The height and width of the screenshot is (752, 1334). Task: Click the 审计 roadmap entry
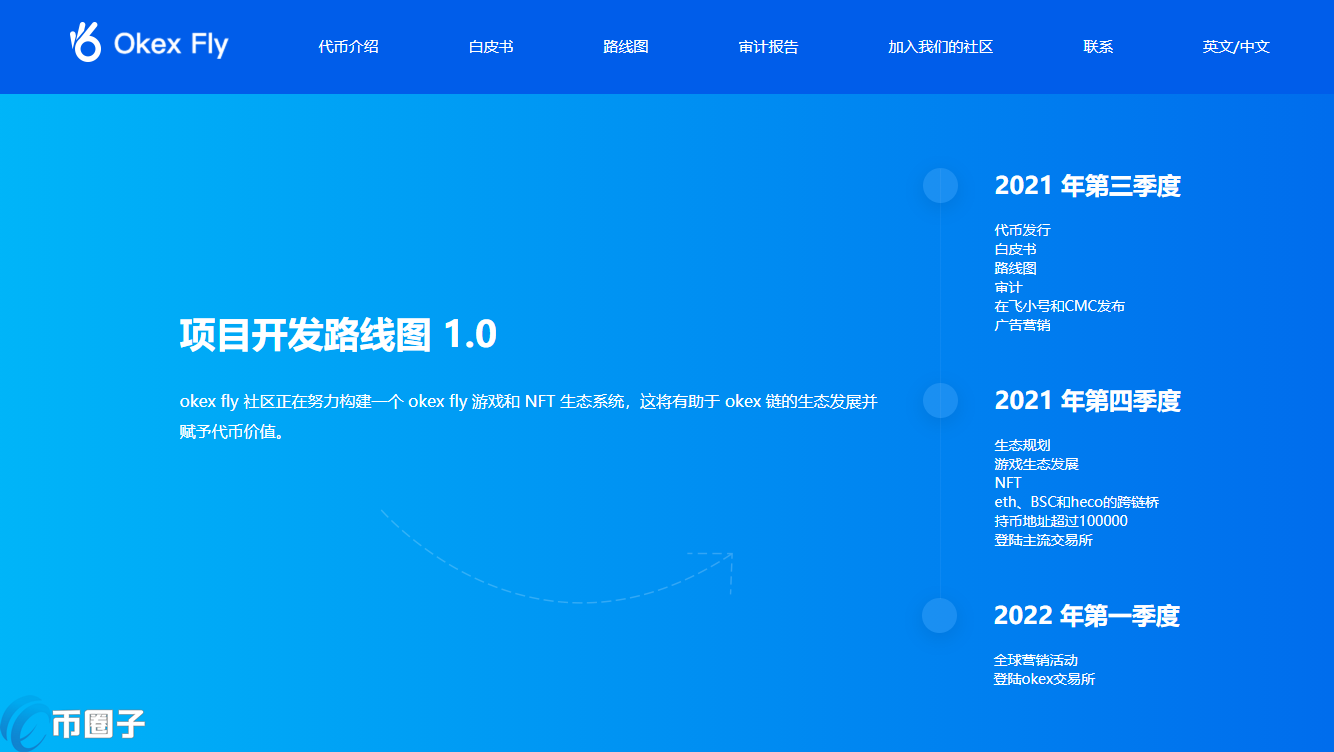click(x=1008, y=287)
